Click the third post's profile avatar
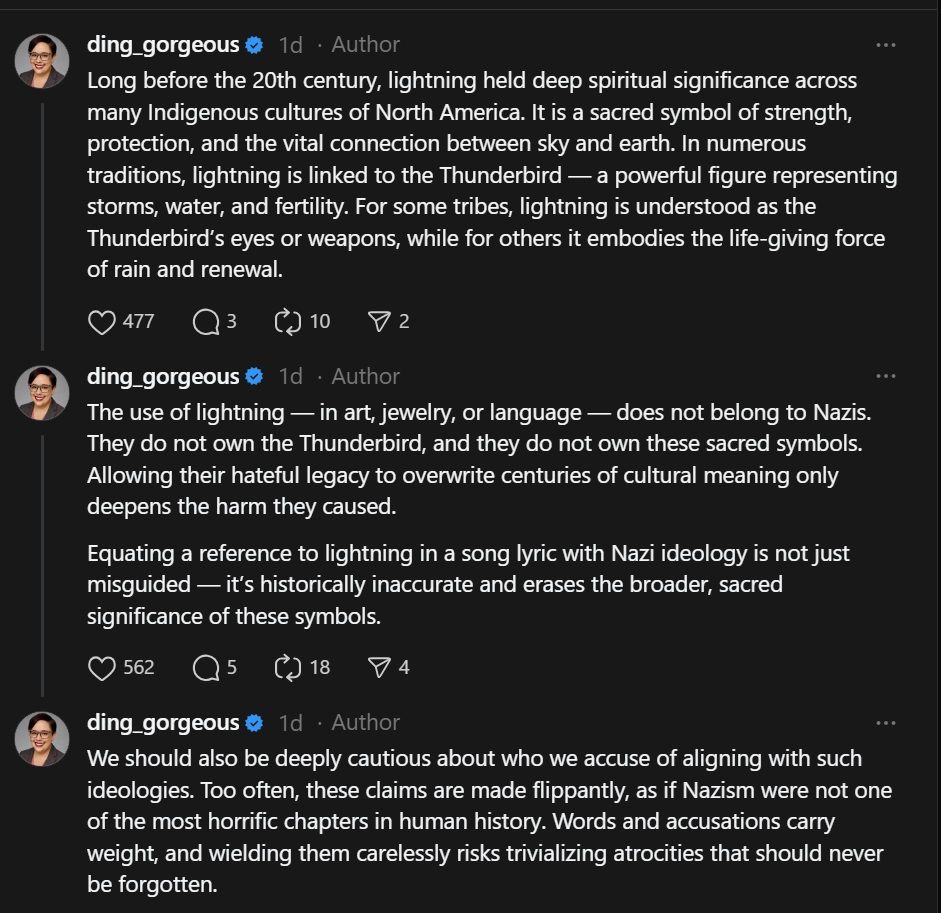Image resolution: width=941 pixels, height=913 pixels. 42,738
